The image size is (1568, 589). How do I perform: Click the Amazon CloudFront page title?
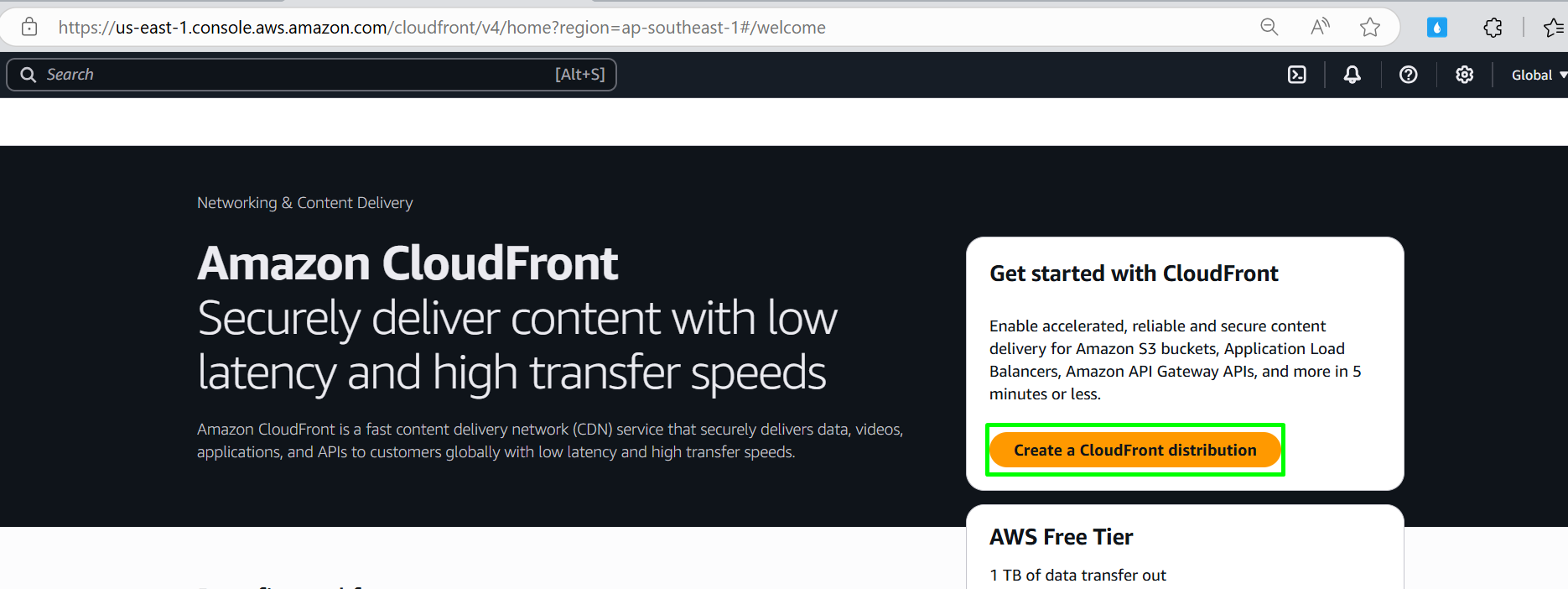click(x=408, y=263)
